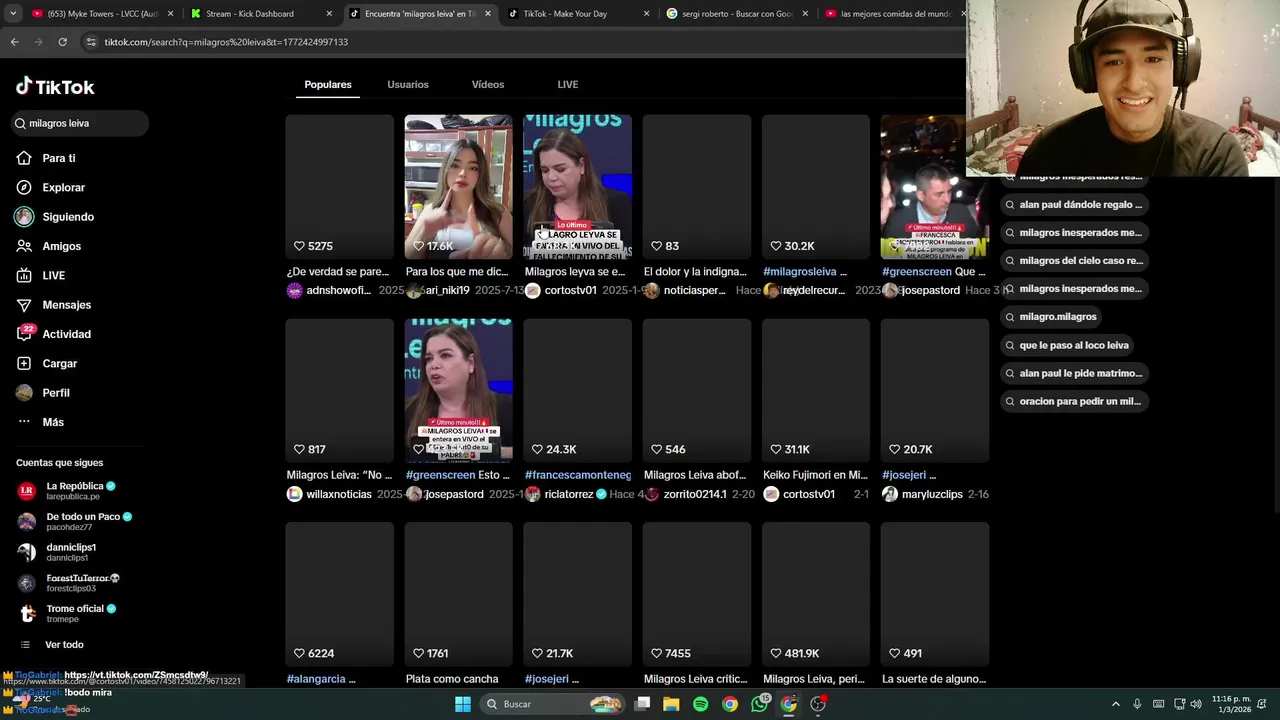The image size is (1280, 720).
Task: Click the browser address bar URL
Action: (226, 42)
